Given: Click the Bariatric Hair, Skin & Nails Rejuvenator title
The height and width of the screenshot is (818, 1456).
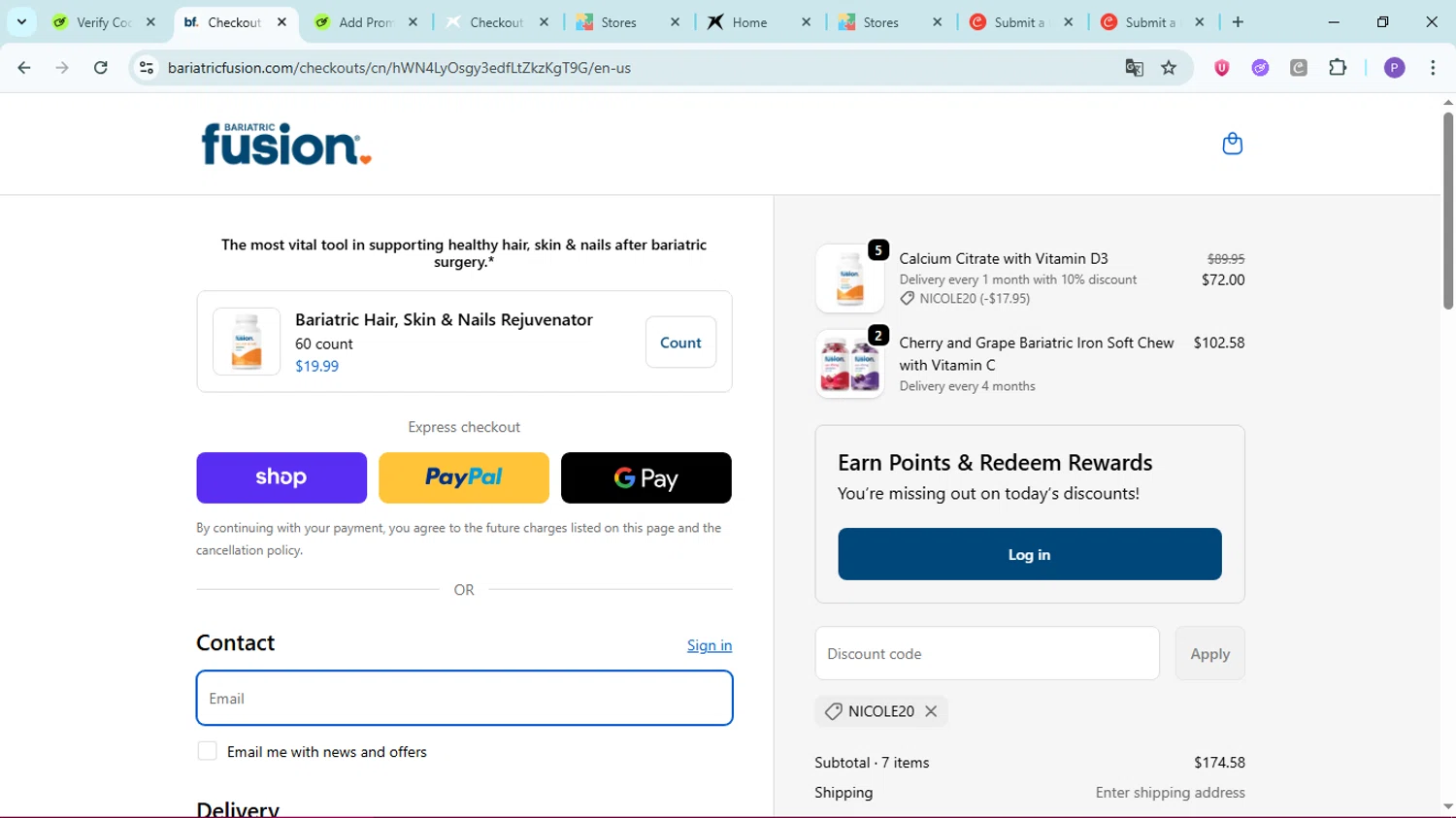Looking at the screenshot, I should coord(444,319).
